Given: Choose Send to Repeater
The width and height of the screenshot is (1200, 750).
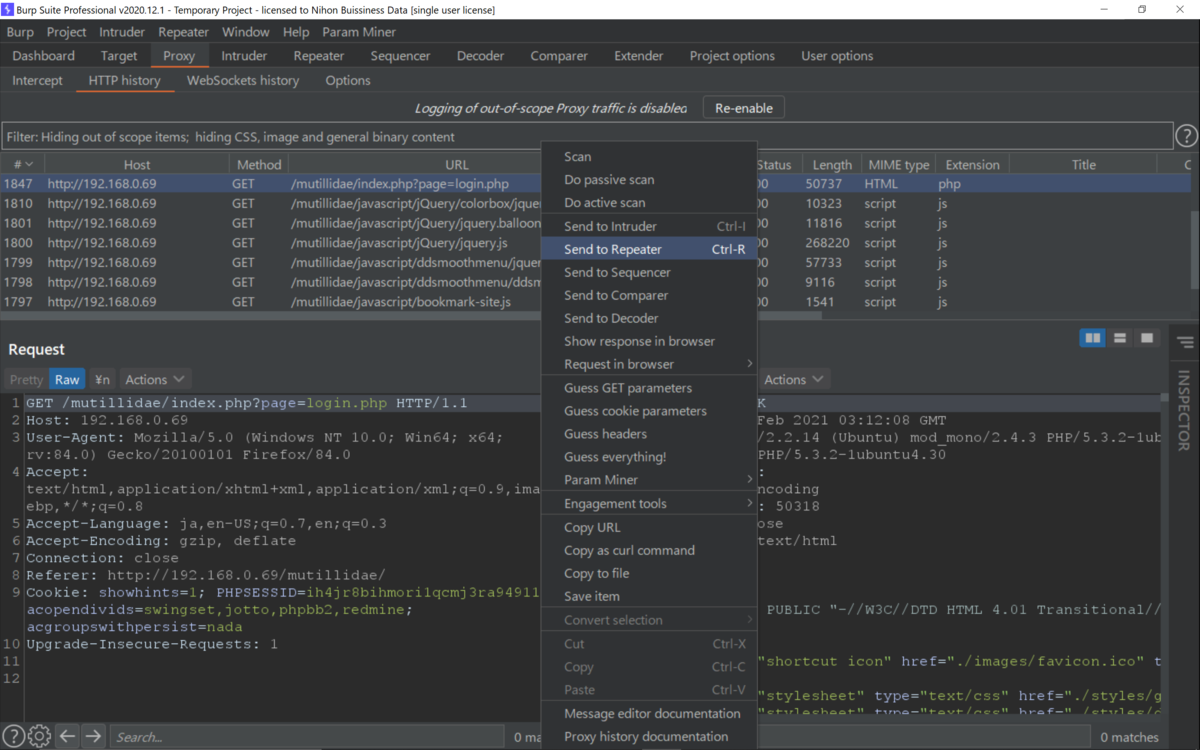Looking at the screenshot, I should pos(648,249).
